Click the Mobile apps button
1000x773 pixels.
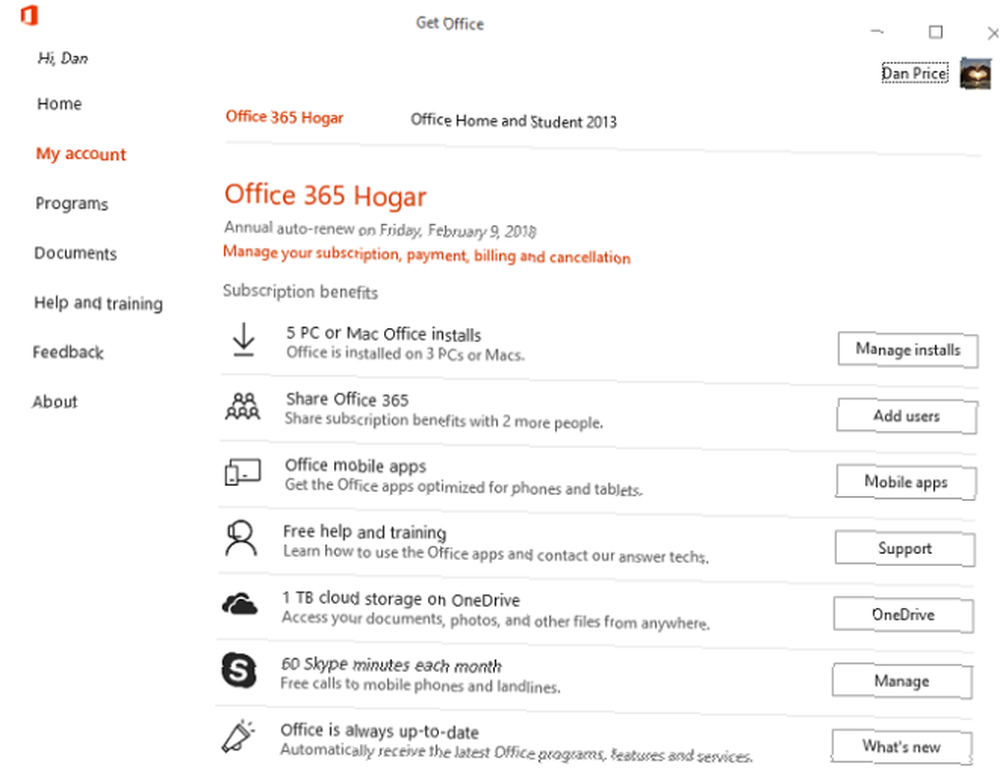click(x=906, y=482)
